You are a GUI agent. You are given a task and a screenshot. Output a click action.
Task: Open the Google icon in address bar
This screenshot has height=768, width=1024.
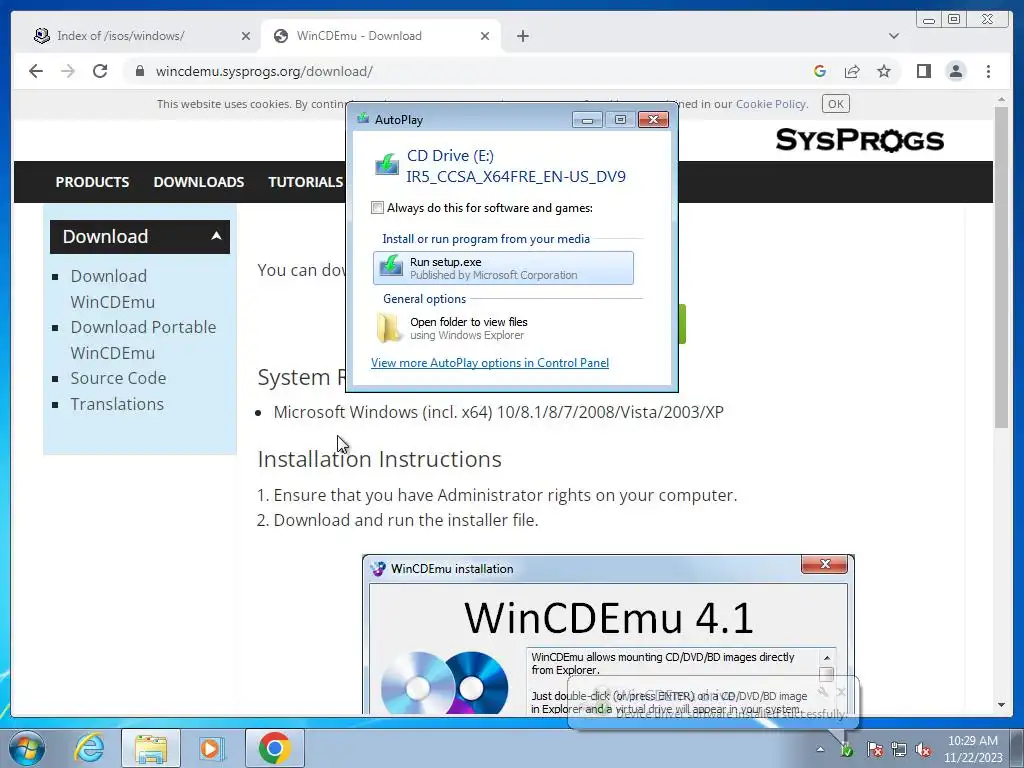click(820, 71)
